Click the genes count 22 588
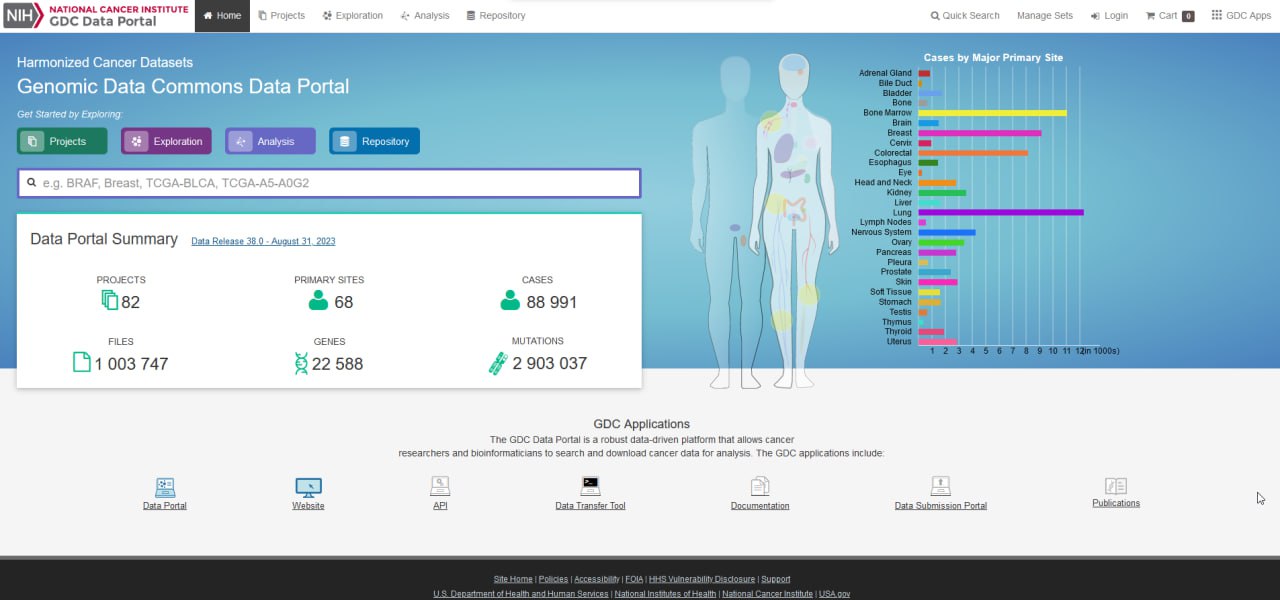Viewport: 1280px width, 600px height. coord(337,364)
